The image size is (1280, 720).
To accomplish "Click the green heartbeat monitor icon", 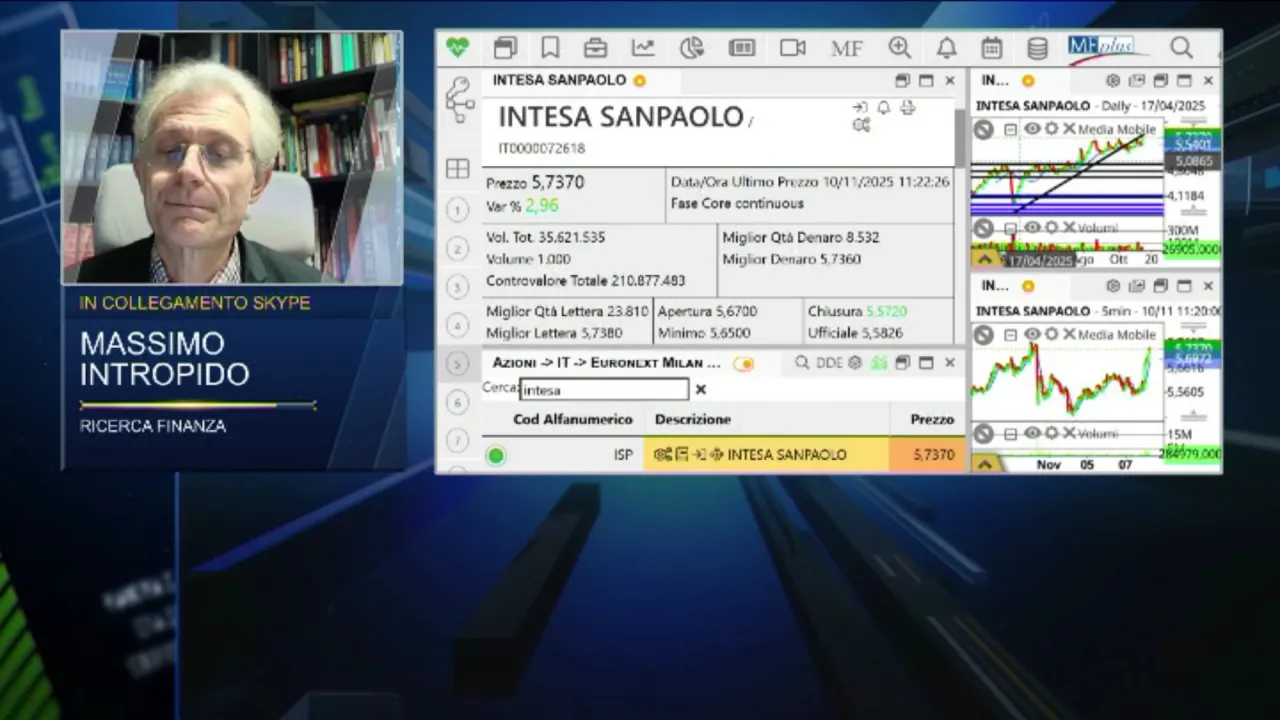I will (457, 47).
